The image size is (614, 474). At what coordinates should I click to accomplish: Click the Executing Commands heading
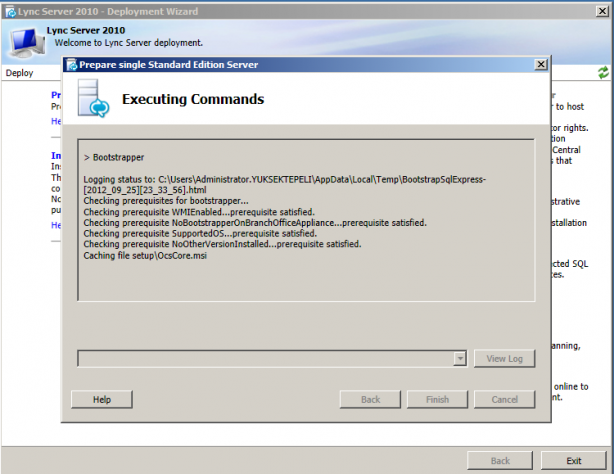click(x=193, y=99)
